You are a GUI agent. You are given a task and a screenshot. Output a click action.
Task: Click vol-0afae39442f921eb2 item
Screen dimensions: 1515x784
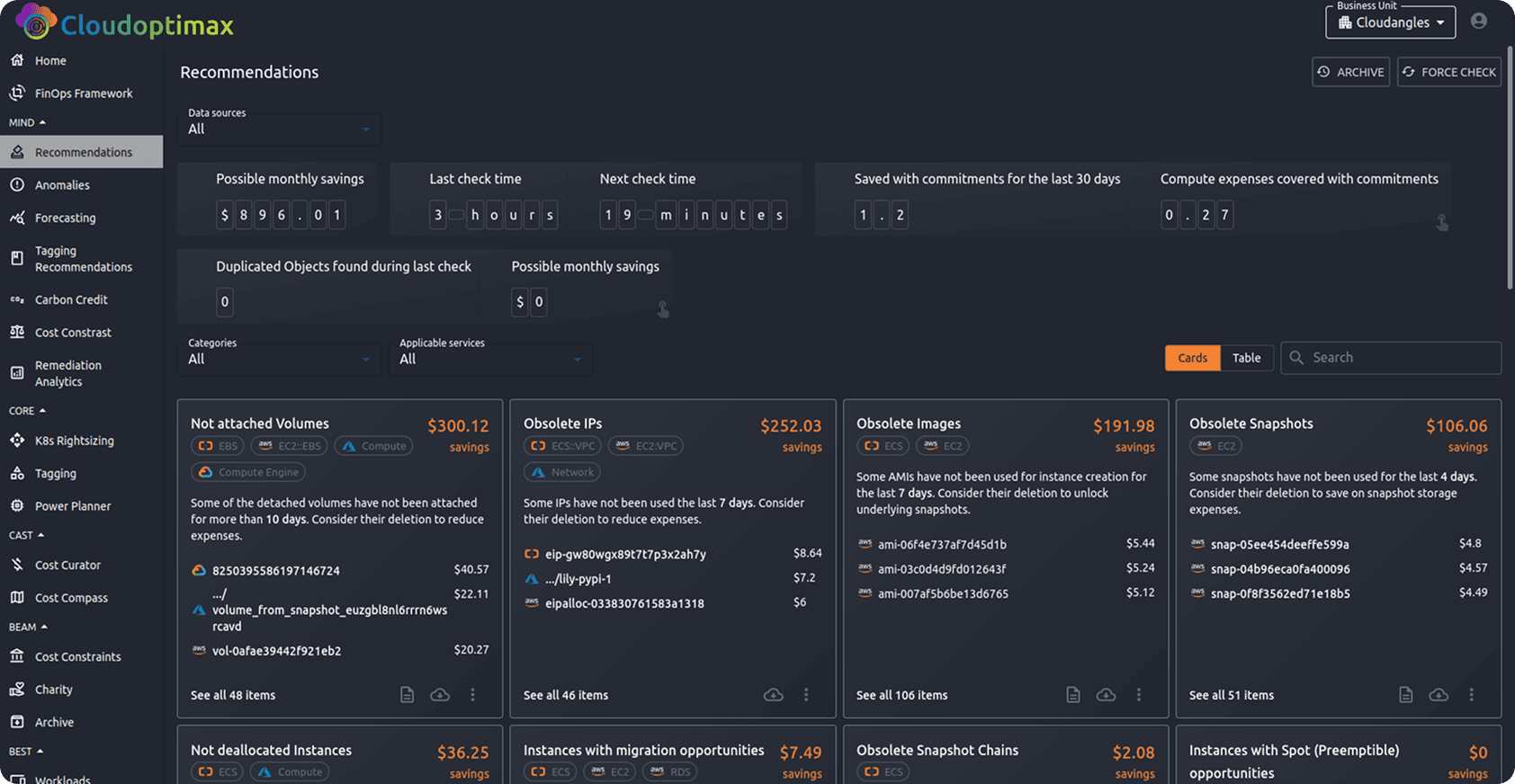(276, 651)
